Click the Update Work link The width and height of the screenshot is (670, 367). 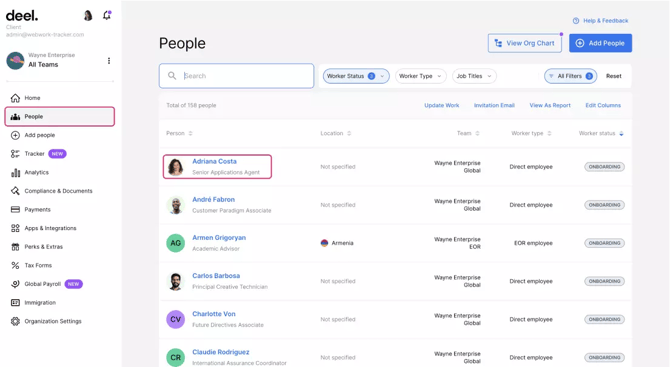point(441,105)
